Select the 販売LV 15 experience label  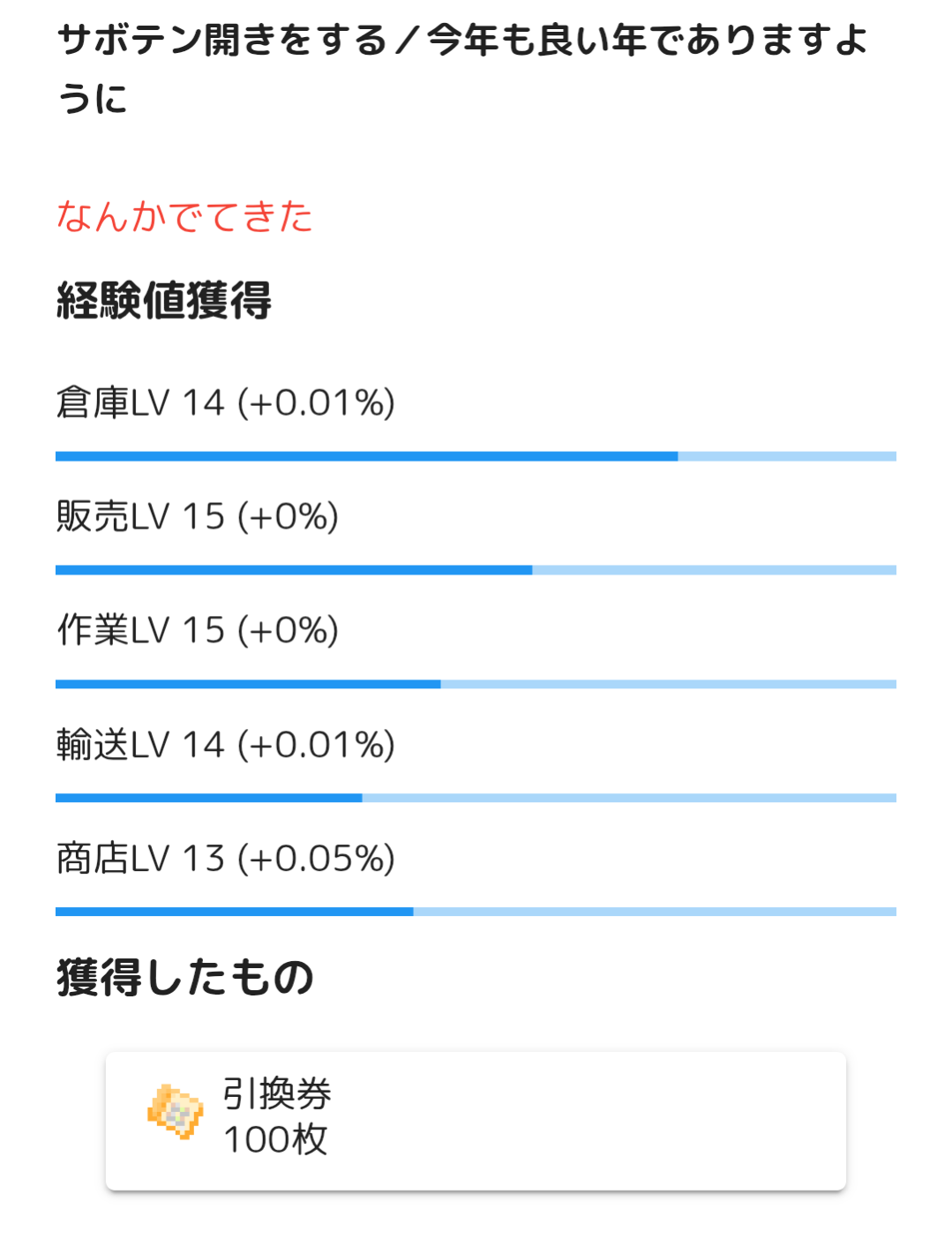pyautogui.click(x=197, y=517)
